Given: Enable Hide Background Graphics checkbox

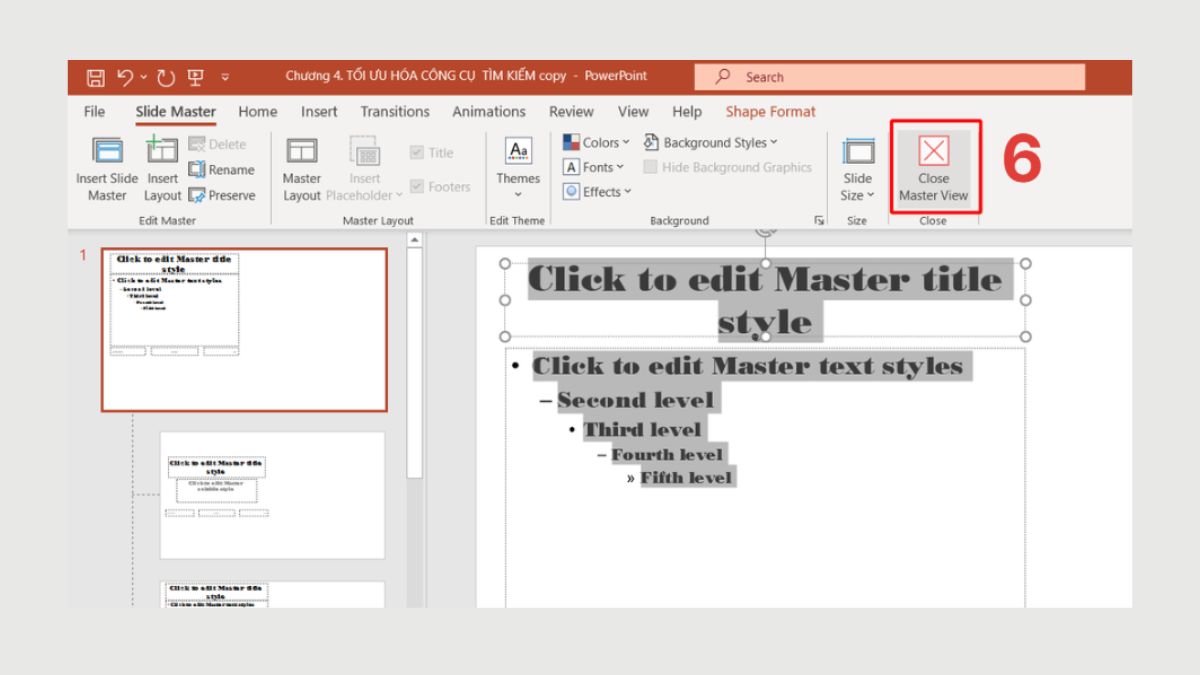Looking at the screenshot, I should pyautogui.click(x=651, y=168).
